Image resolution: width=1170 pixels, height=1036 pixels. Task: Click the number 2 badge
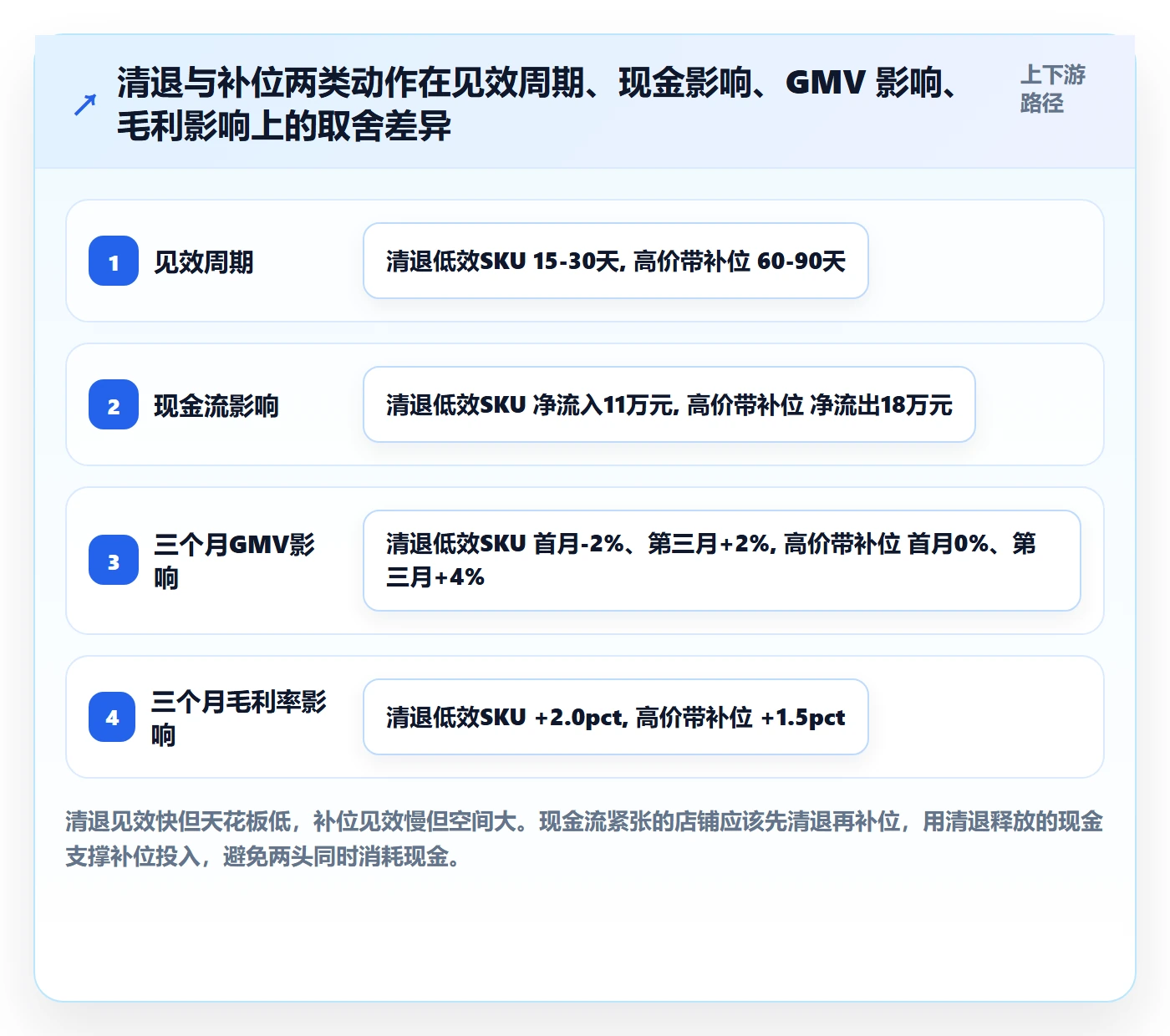[114, 404]
